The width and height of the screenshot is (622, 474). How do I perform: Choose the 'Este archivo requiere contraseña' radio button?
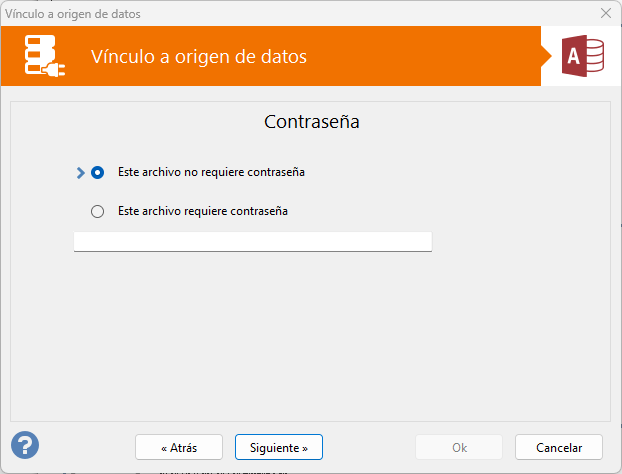tap(97, 211)
